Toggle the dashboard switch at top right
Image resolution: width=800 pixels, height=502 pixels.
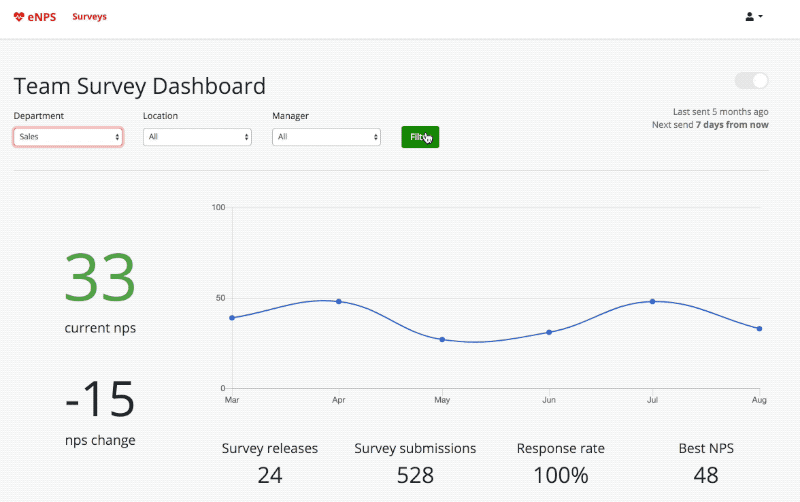[x=751, y=81]
